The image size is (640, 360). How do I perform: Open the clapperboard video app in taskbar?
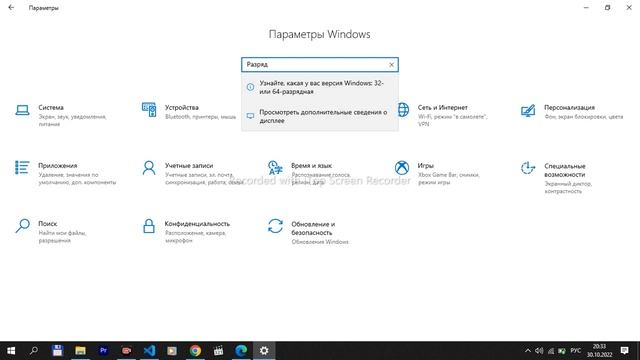(218, 351)
